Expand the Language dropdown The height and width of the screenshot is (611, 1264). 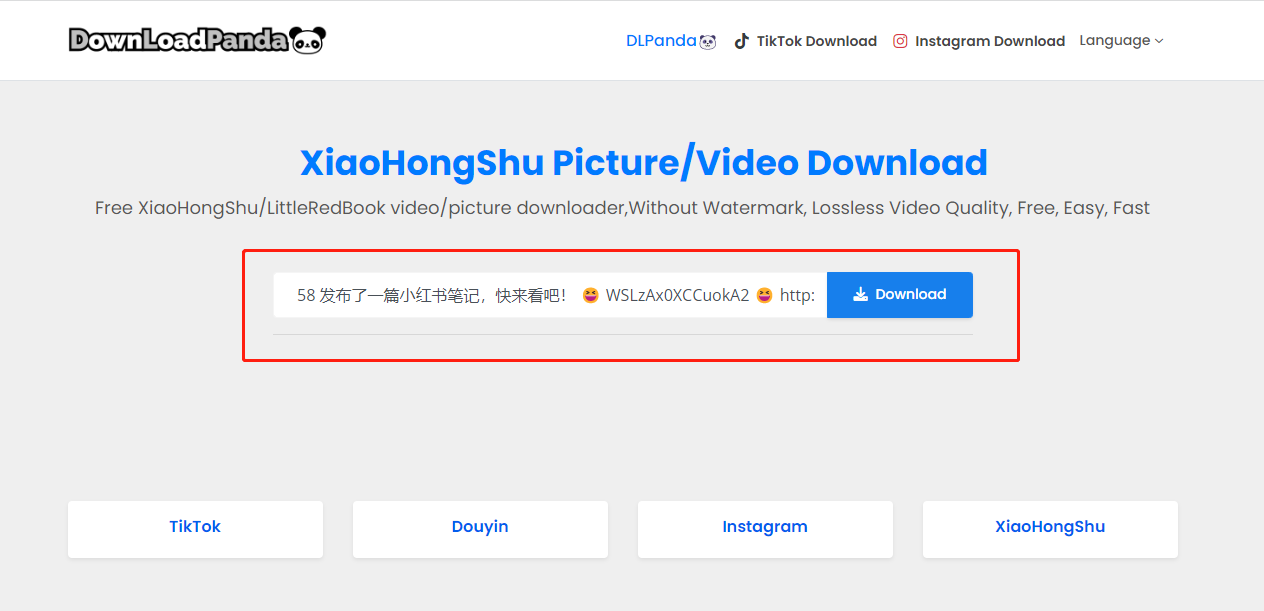click(1121, 41)
